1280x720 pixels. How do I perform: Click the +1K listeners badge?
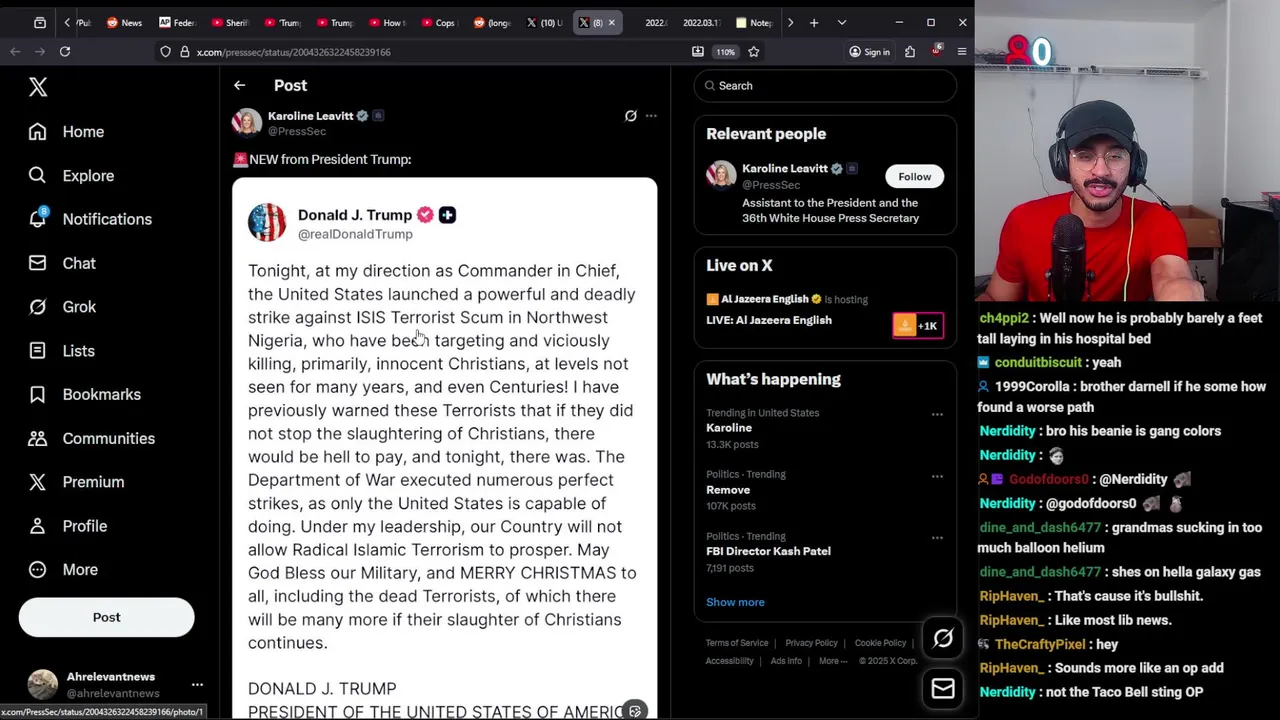coord(918,326)
